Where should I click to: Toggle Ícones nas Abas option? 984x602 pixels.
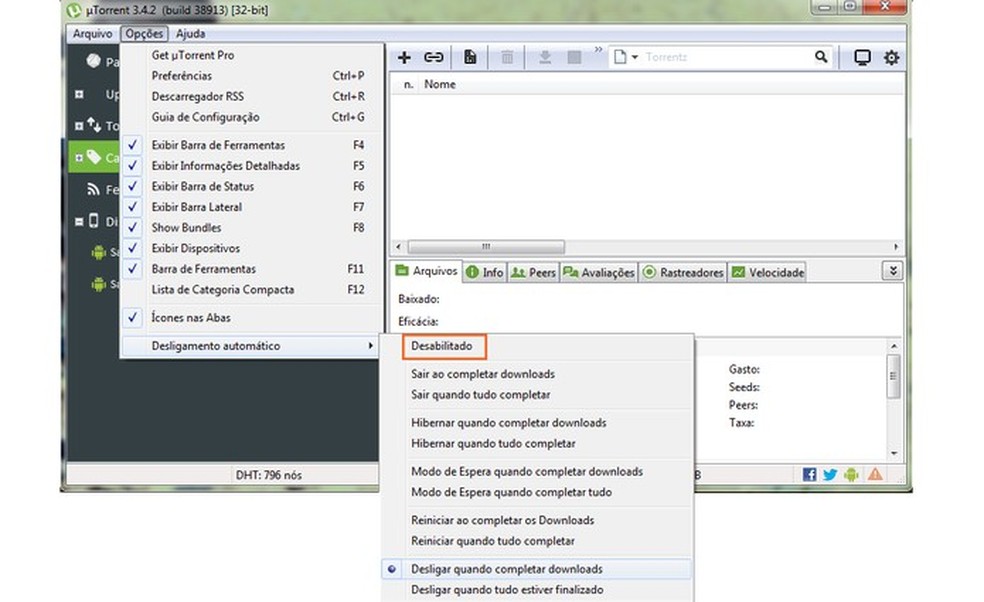coord(251,318)
